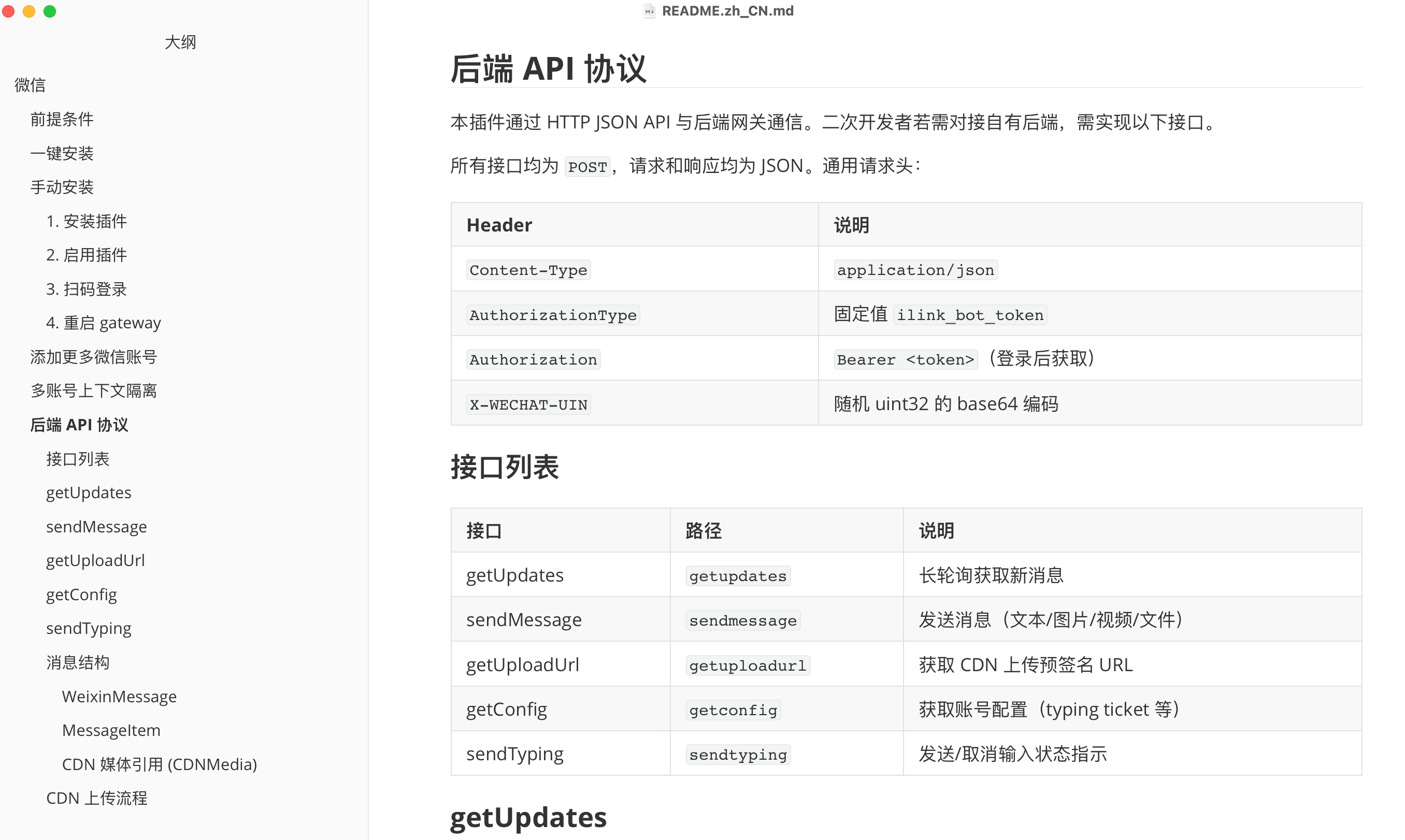The height and width of the screenshot is (840, 1405).
Task: Select CDN 媒体引用 (CDNMedia) outline item
Action: pyautogui.click(x=159, y=764)
